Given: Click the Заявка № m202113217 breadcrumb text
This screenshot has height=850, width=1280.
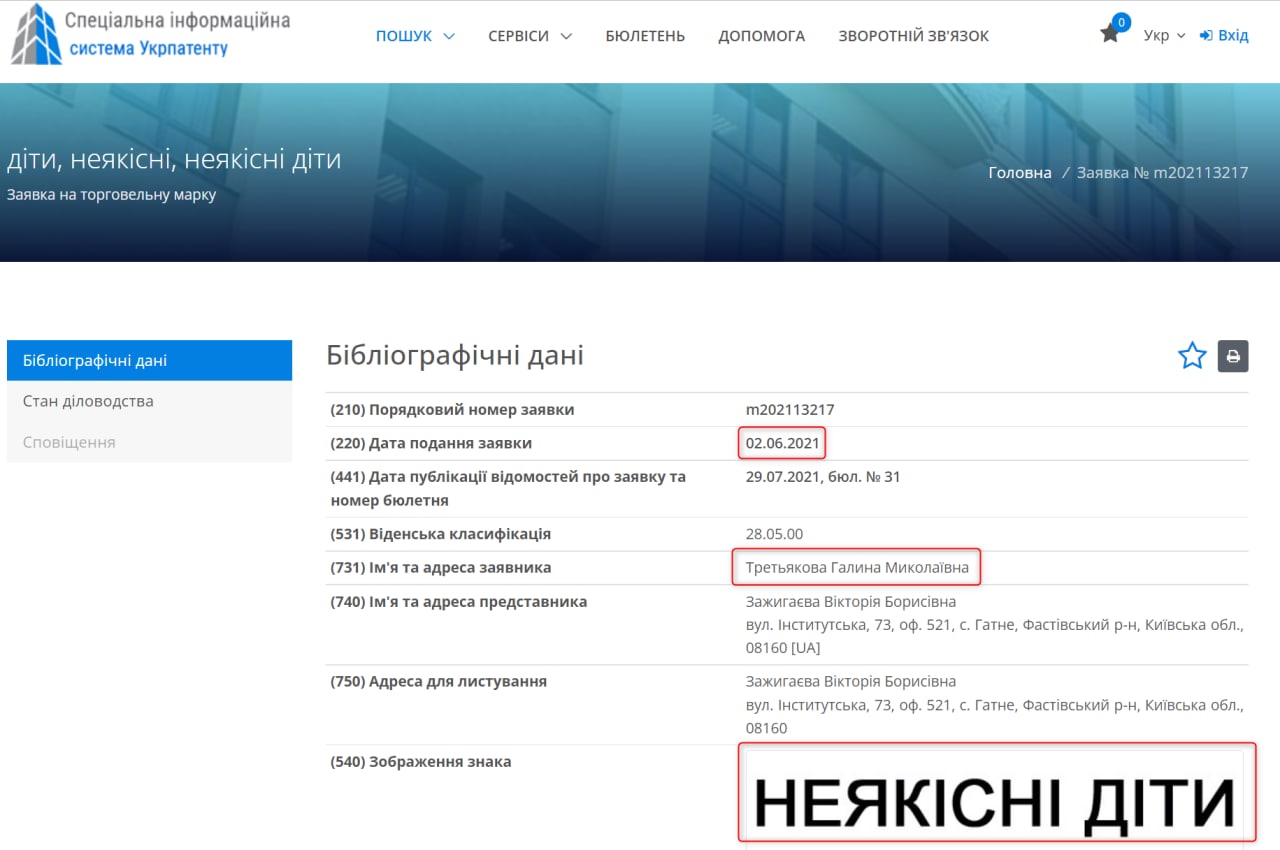Looking at the screenshot, I should coord(1162,172).
